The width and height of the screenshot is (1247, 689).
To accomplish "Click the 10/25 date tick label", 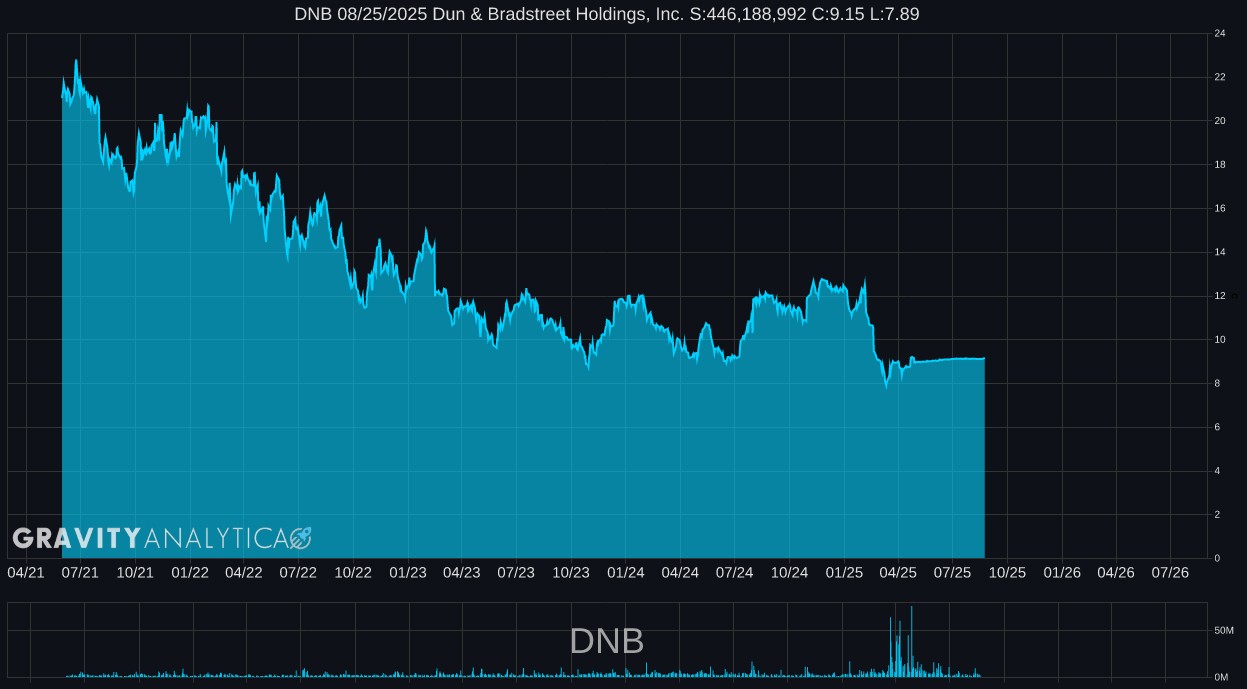I will (1007, 572).
